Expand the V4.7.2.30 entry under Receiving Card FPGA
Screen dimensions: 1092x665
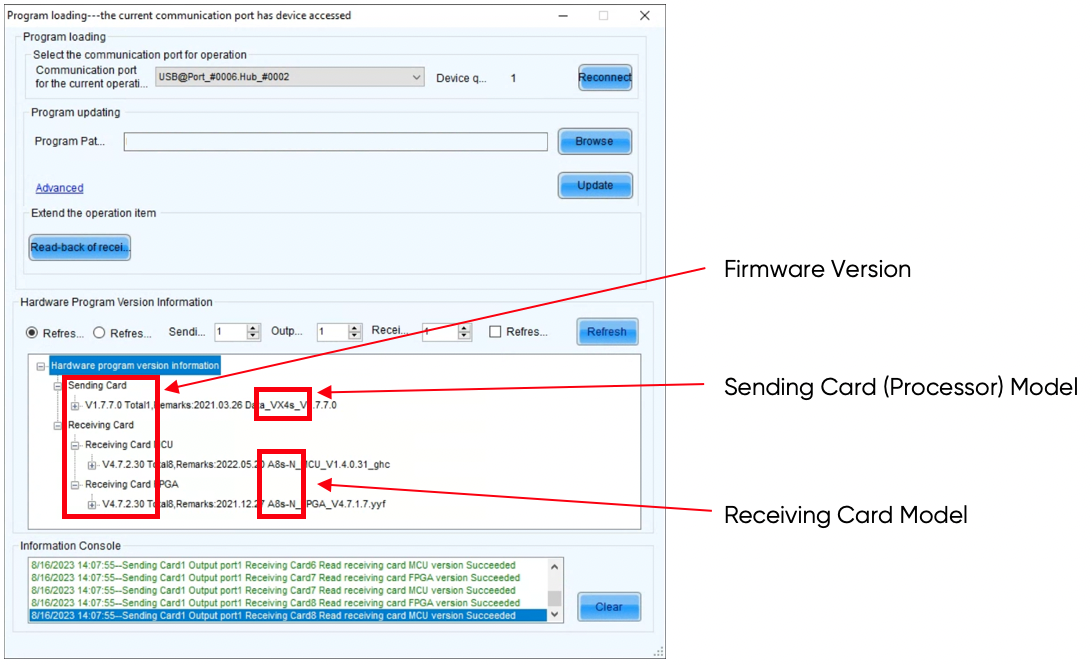93,504
